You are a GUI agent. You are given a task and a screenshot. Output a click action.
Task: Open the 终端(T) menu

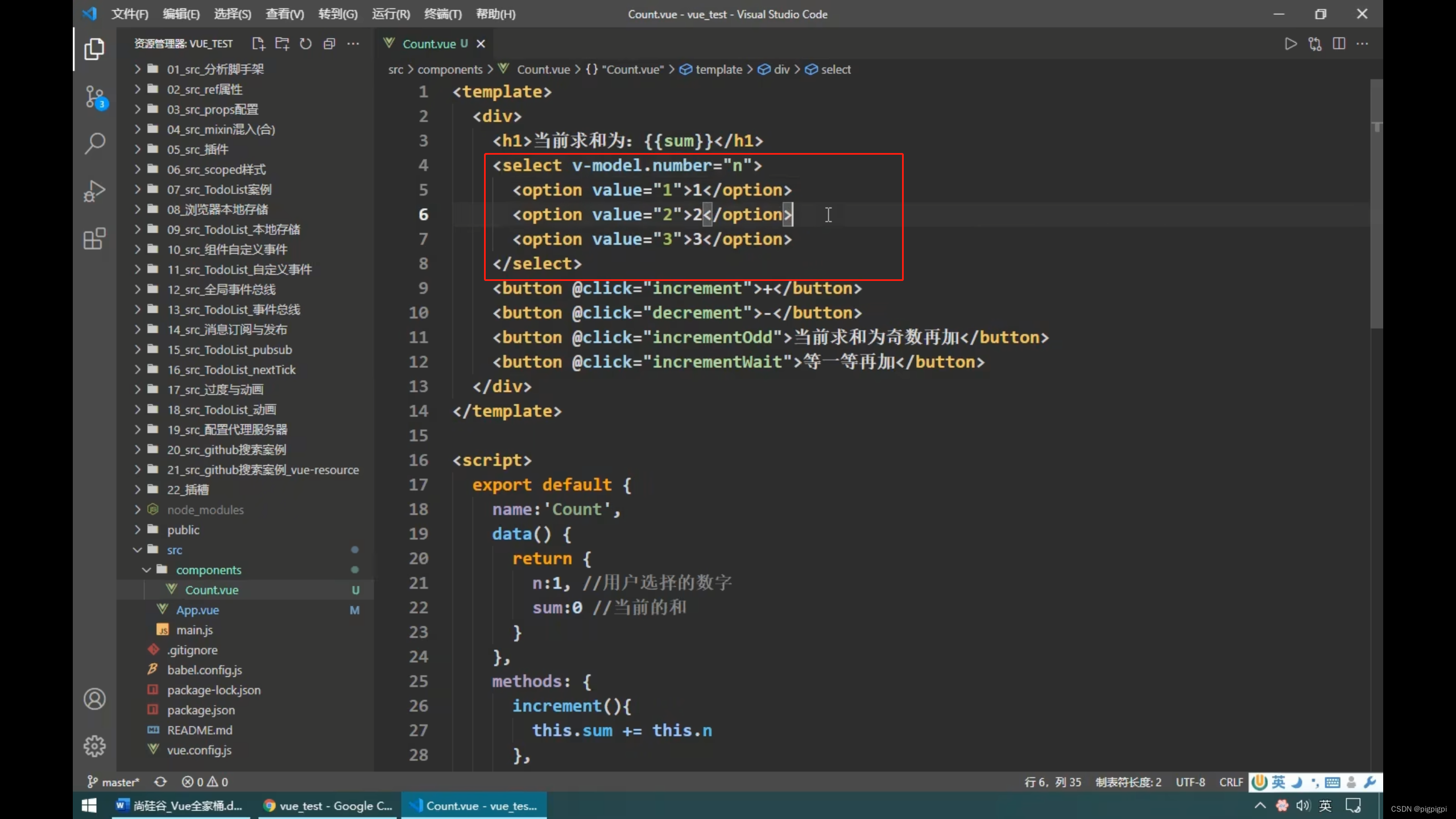(443, 14)
